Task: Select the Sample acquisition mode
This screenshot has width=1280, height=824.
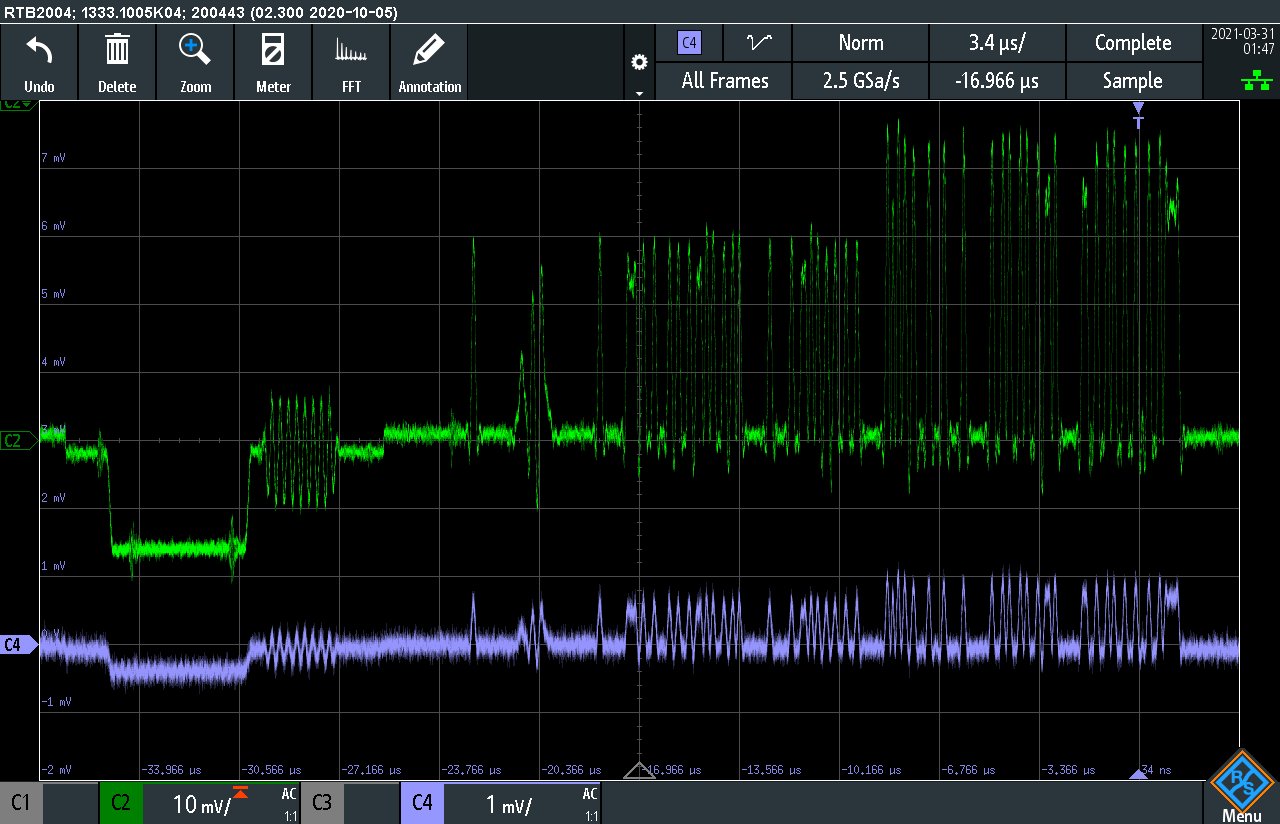Action: point(1133,81)
